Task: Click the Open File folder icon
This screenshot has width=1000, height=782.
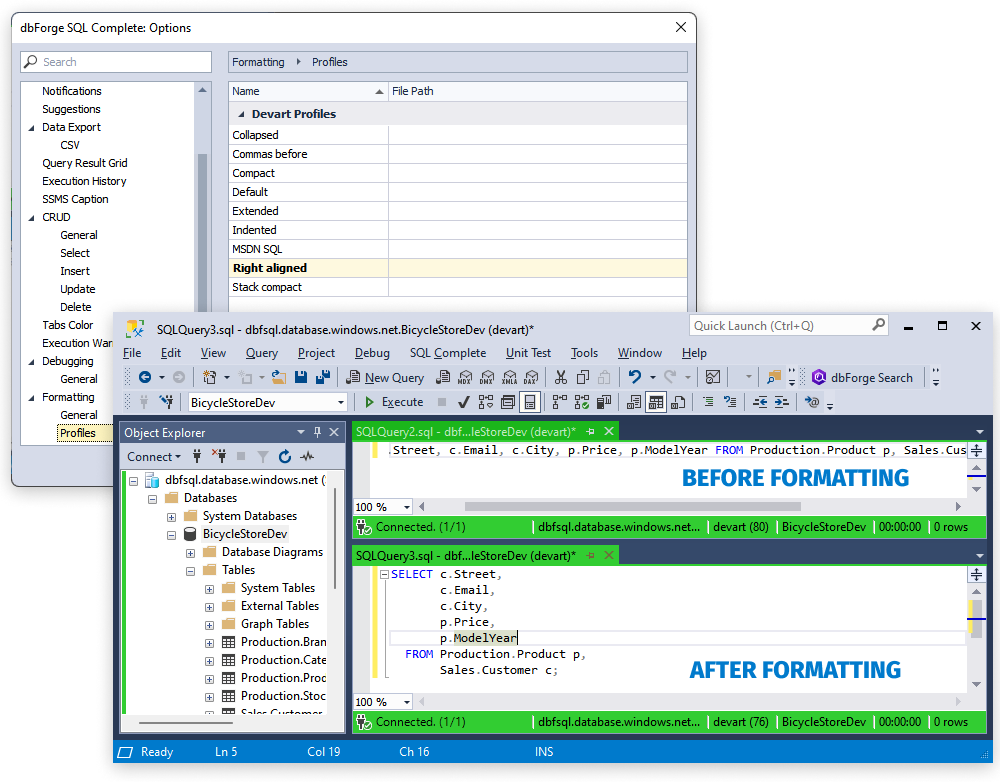Action: pos(279,378)
